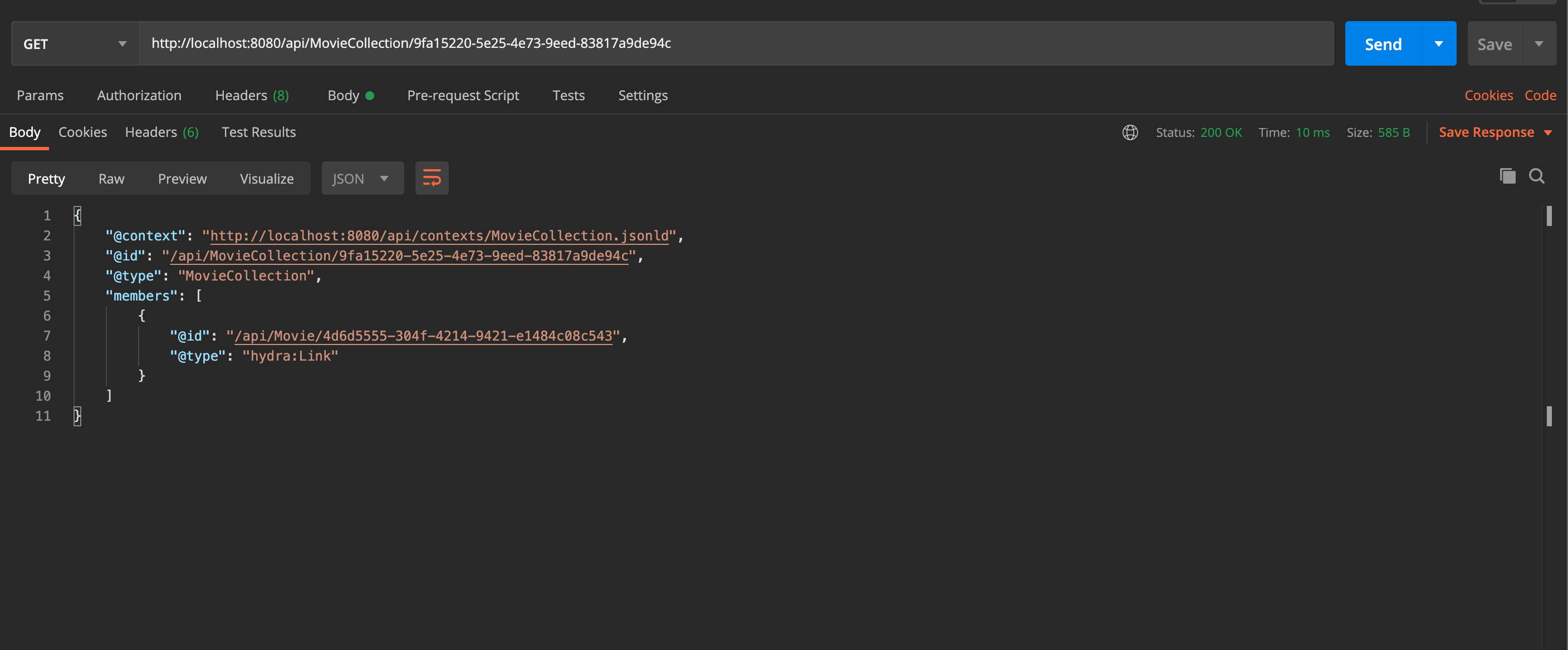Open the Code snippet panel
The width and height of the screenshot is (1568, 650).
pos(1541,96)
